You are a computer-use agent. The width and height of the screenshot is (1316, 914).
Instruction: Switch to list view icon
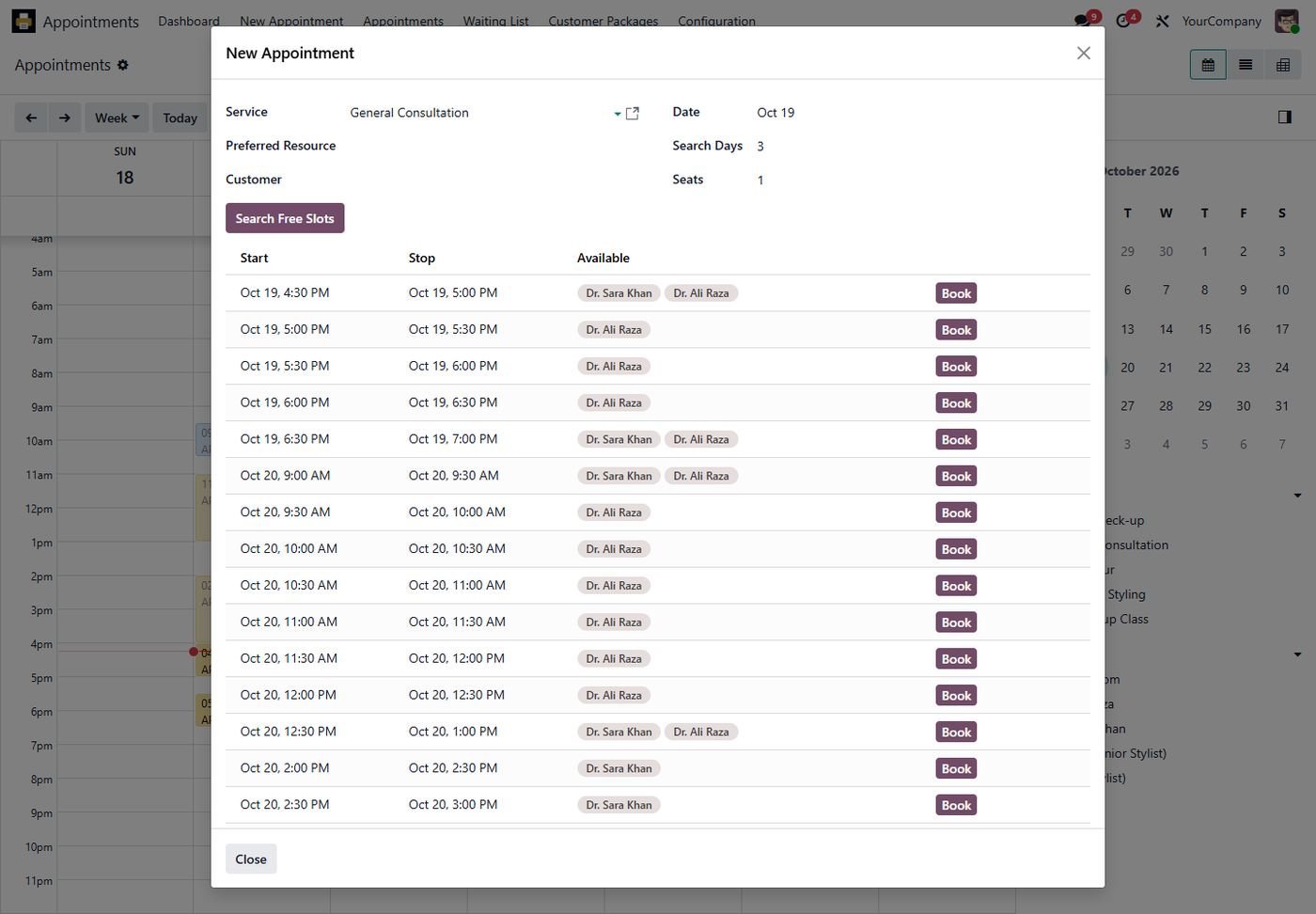(1245, 65)
